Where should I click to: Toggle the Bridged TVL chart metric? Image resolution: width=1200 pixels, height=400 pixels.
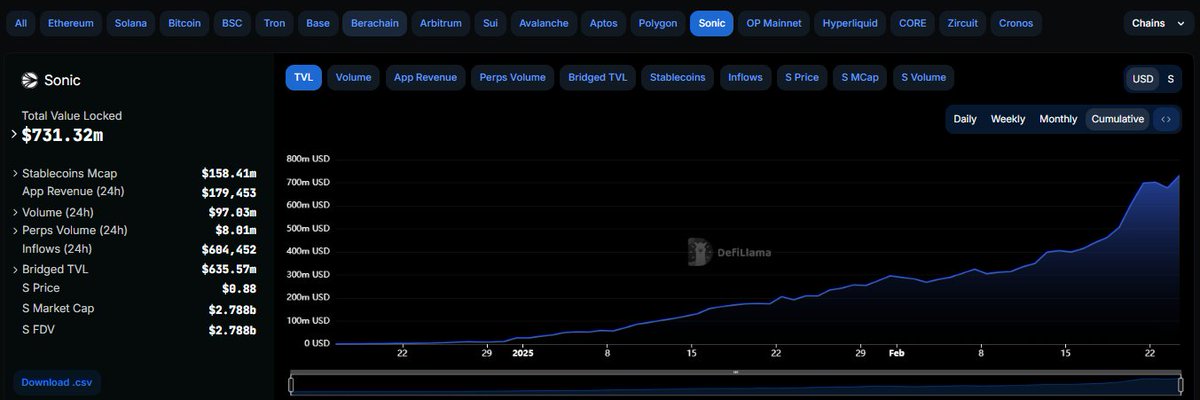coord(597,77)
